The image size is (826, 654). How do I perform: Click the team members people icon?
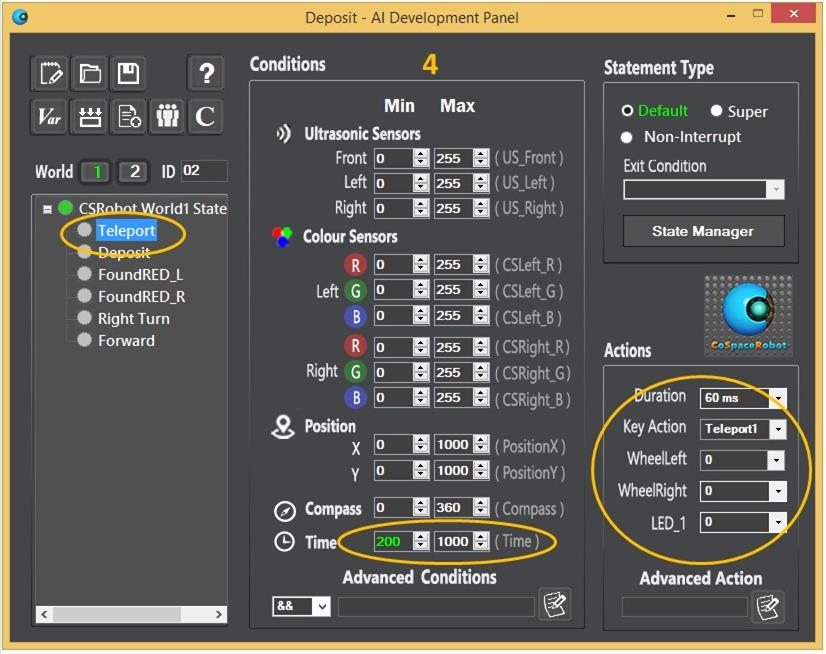167,117
